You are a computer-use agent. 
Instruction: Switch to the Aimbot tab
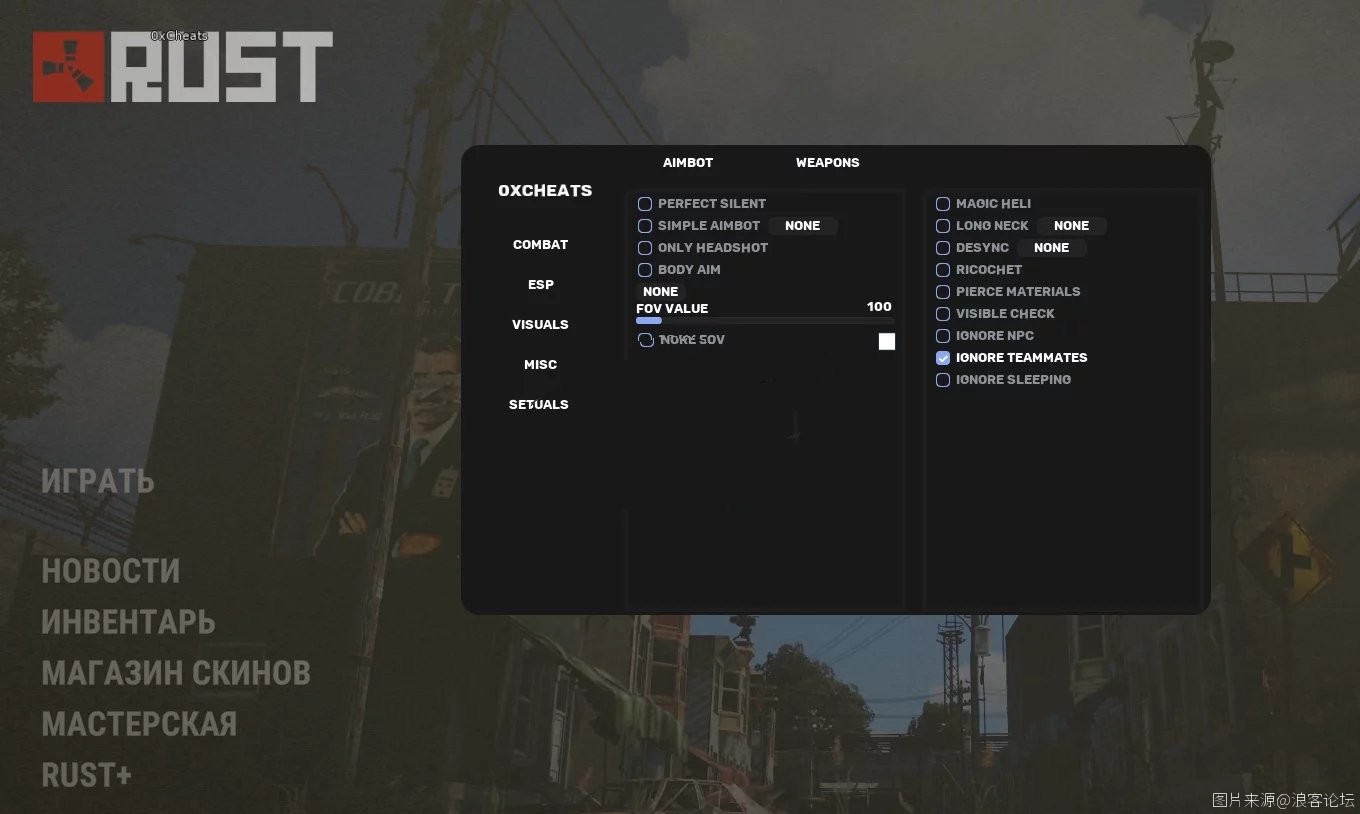(688, 163)
